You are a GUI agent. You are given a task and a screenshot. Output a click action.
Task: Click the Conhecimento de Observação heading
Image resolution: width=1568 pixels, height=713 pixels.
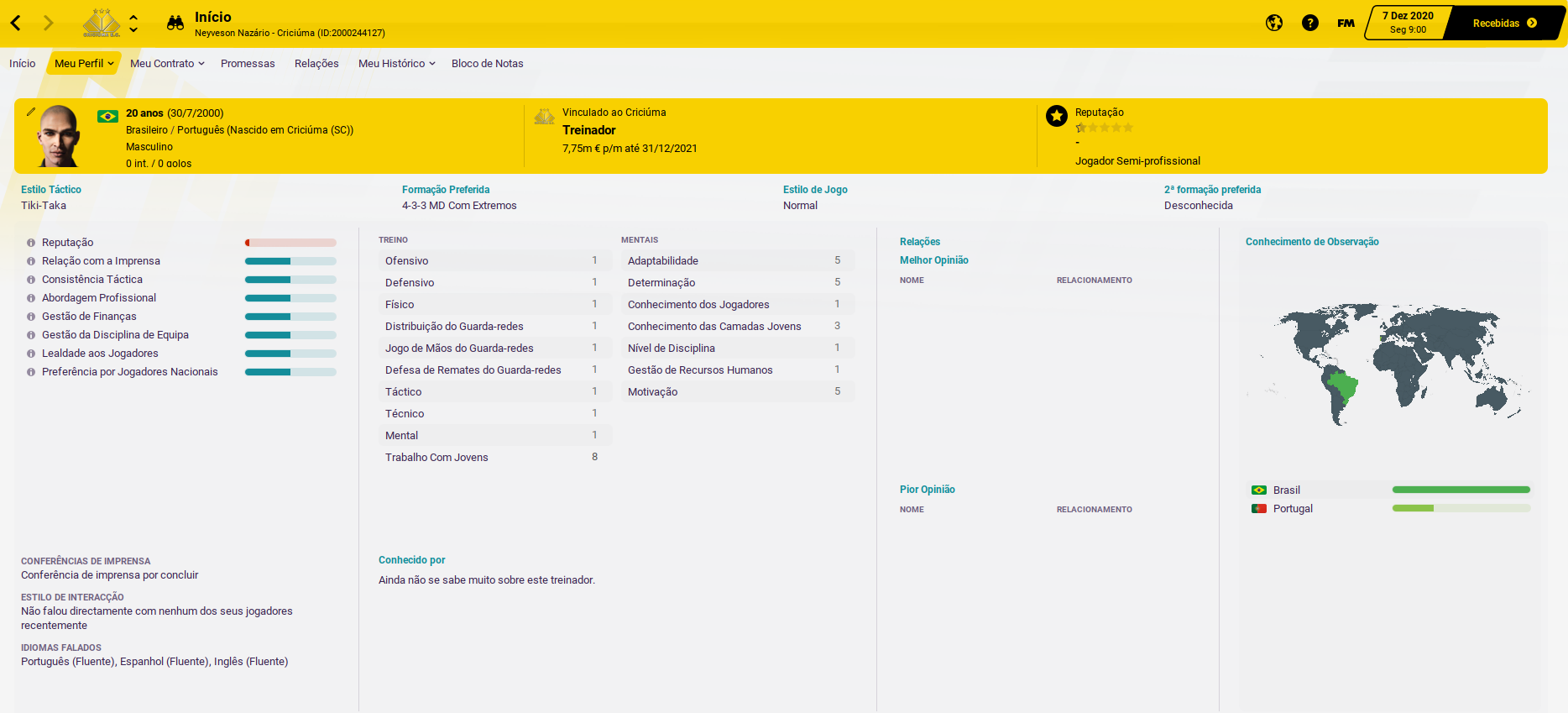pyautogui.click(x=1312, y=242)
